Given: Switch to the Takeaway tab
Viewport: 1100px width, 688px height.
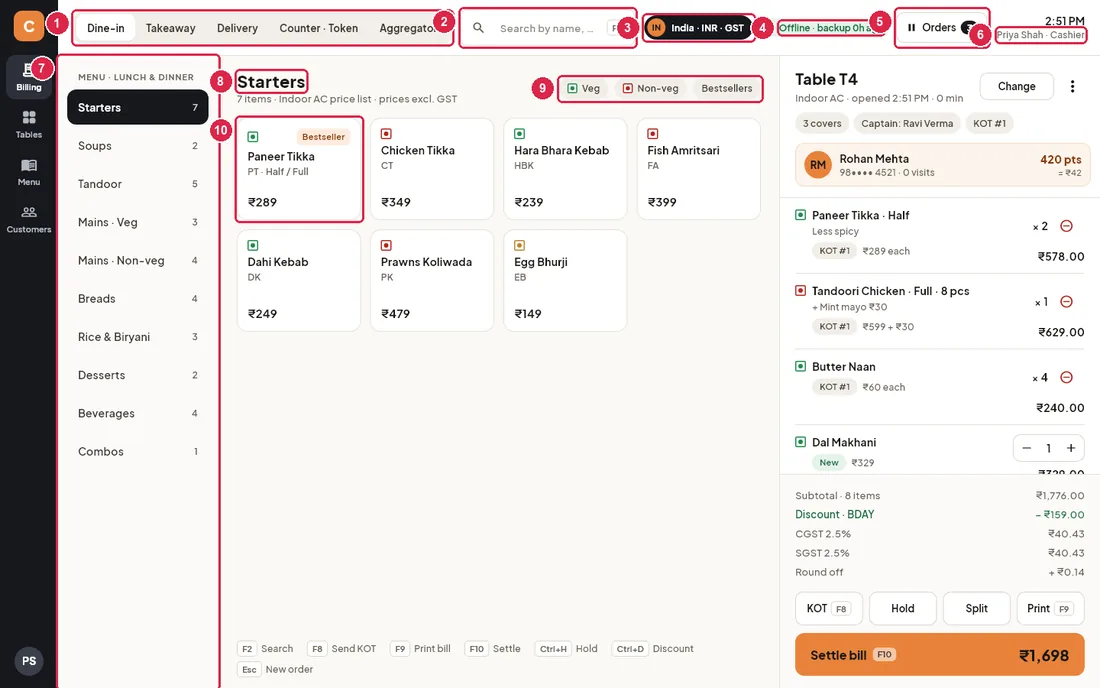Looking at the screenshot, I should pos(170,28).
